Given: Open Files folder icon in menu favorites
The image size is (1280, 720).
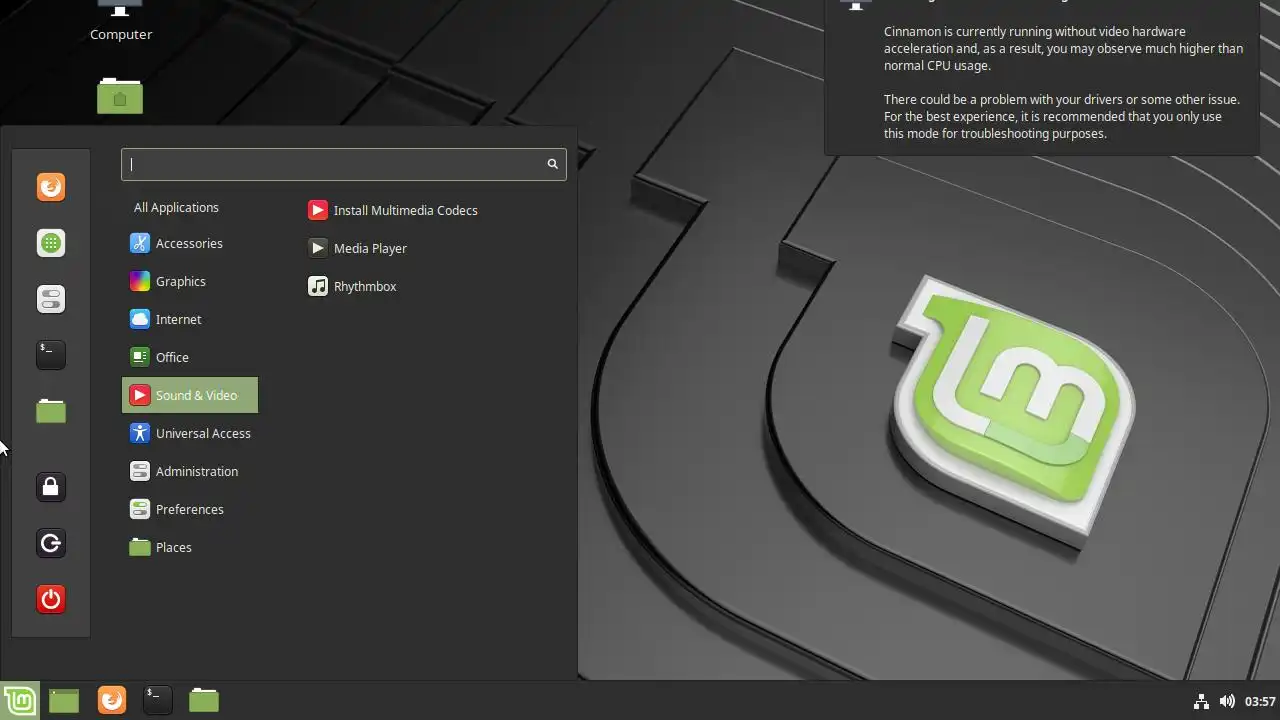Looking at the screenshot, I should (51, 410).
